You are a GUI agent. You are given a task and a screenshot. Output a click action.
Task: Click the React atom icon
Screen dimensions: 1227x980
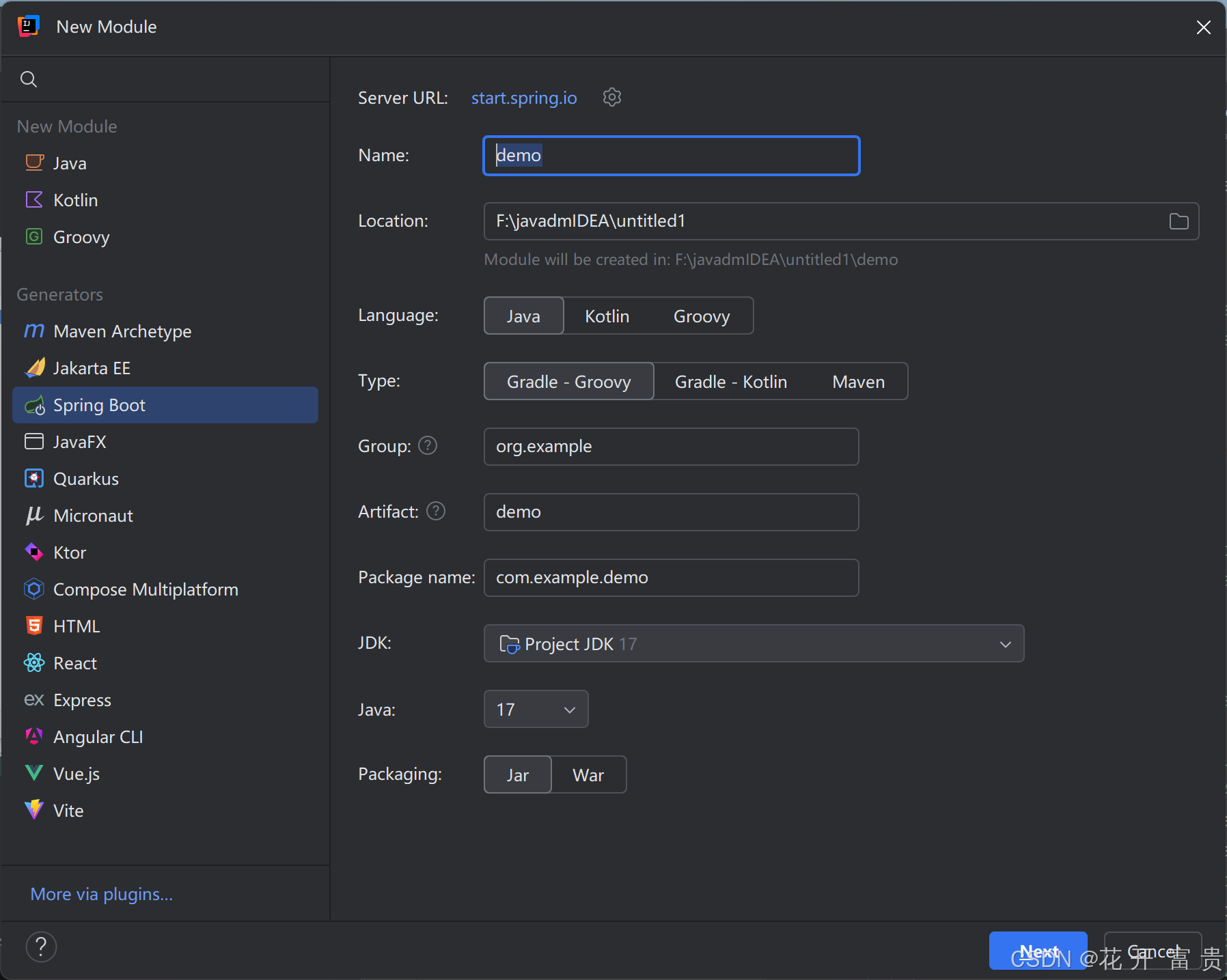(34, 662)
